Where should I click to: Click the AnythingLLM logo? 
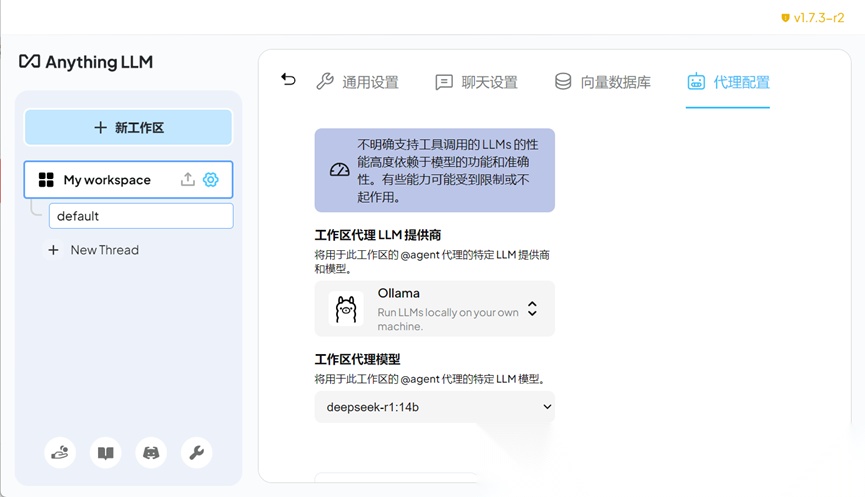tap(86, 62)
